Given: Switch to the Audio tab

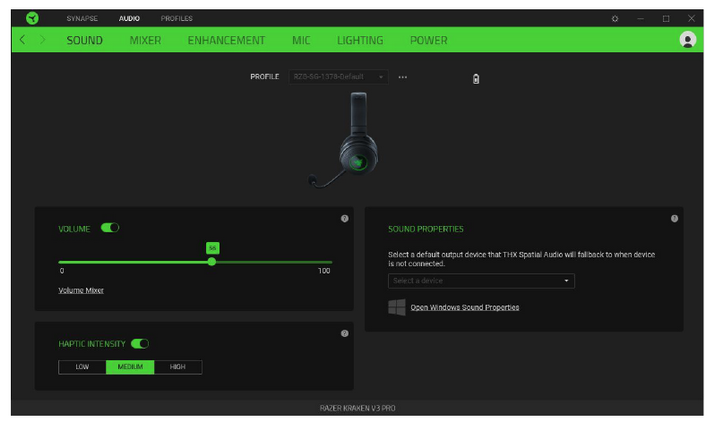Looking at the screenshot, I should click(129, 19).
